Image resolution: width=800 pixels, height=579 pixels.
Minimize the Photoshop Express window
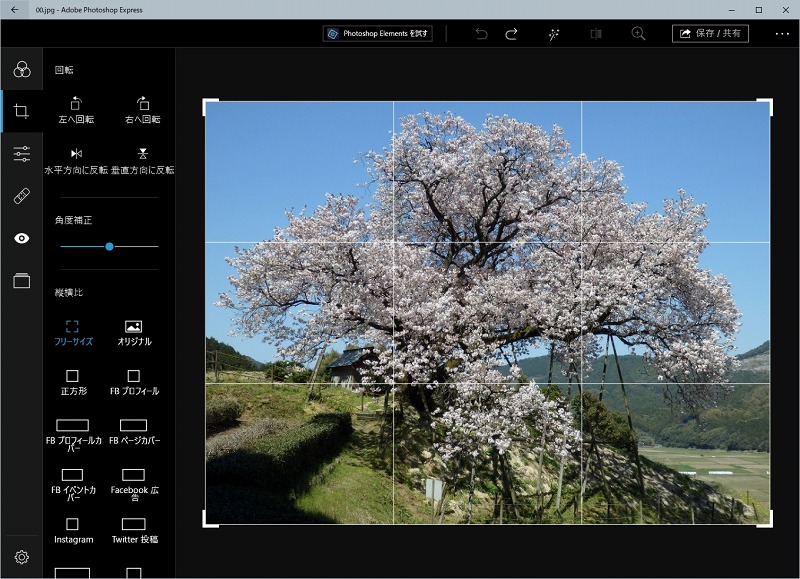click(x=732, y=10)
